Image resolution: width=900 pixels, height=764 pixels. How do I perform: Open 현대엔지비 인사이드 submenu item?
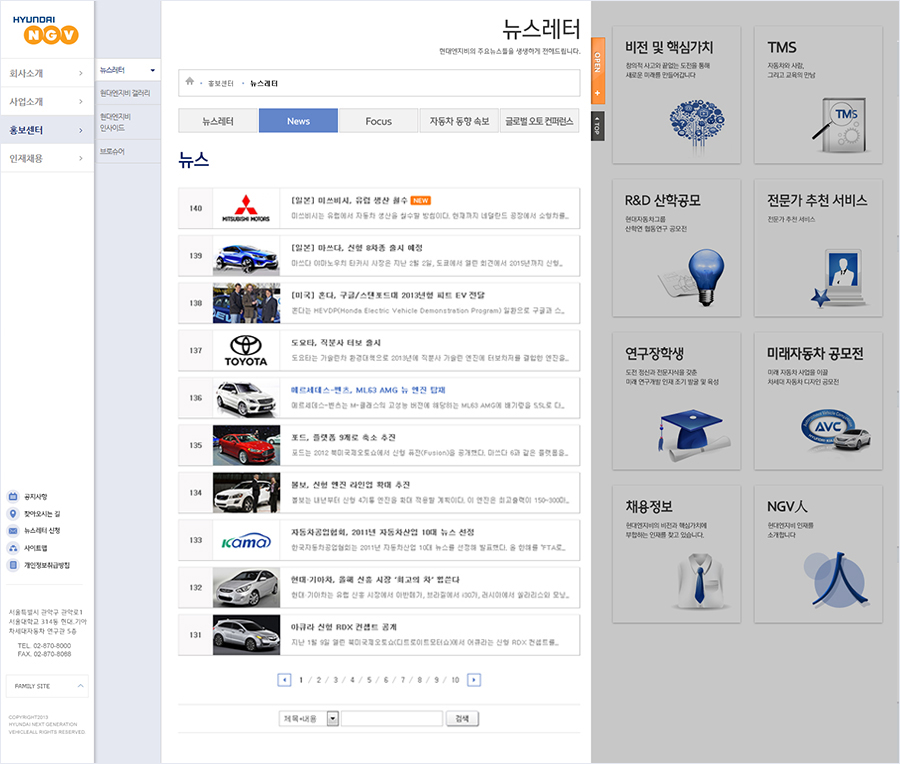[127, 122]
